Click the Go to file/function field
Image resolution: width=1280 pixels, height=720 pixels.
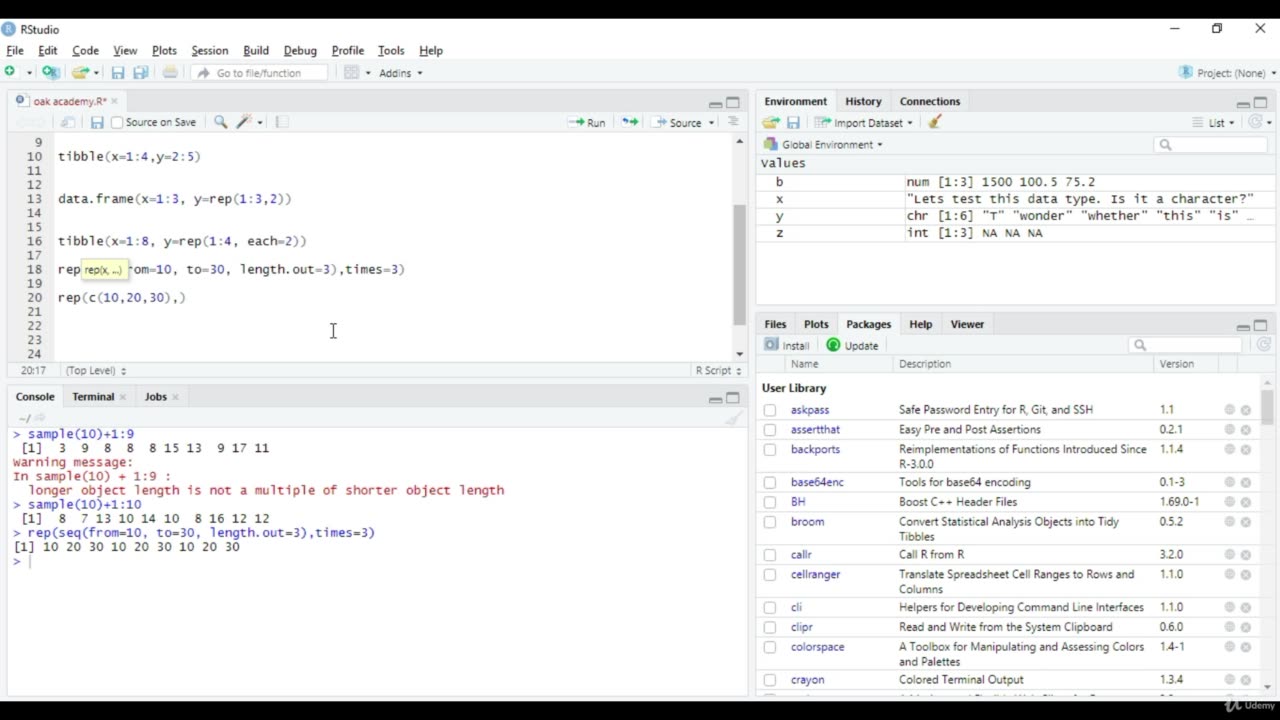[x=259, y=73]
